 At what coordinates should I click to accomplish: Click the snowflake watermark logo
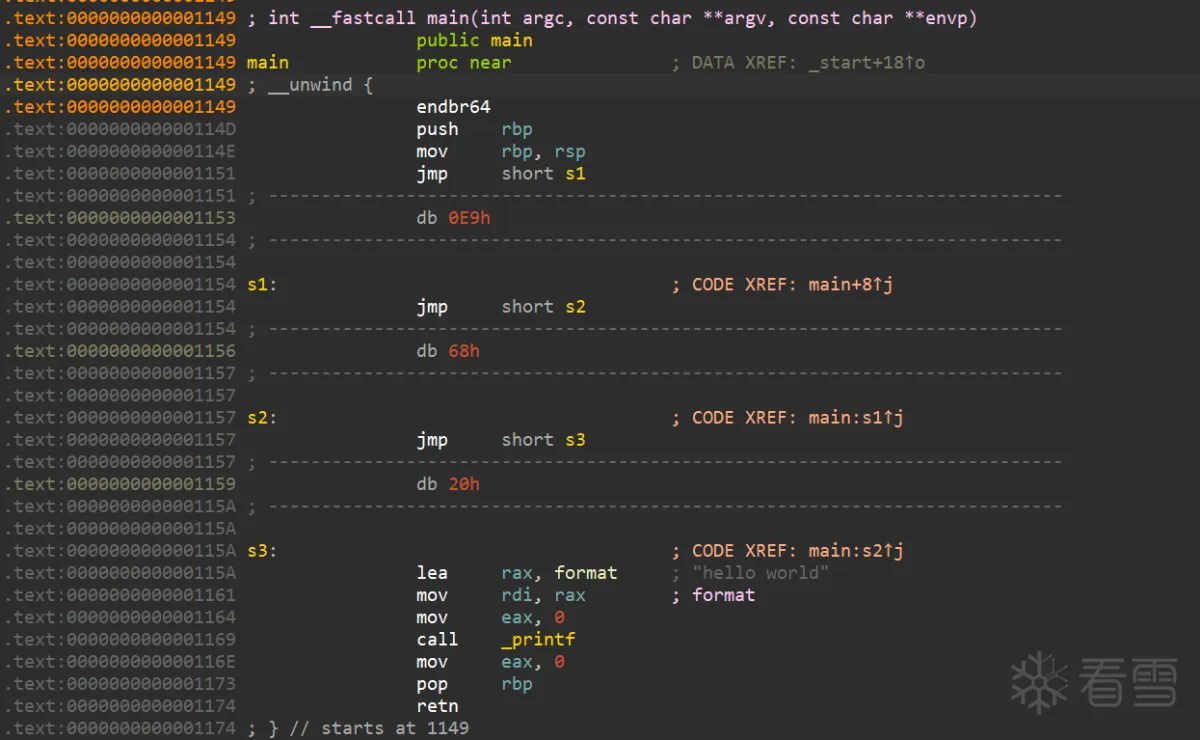click(1040, 683)
